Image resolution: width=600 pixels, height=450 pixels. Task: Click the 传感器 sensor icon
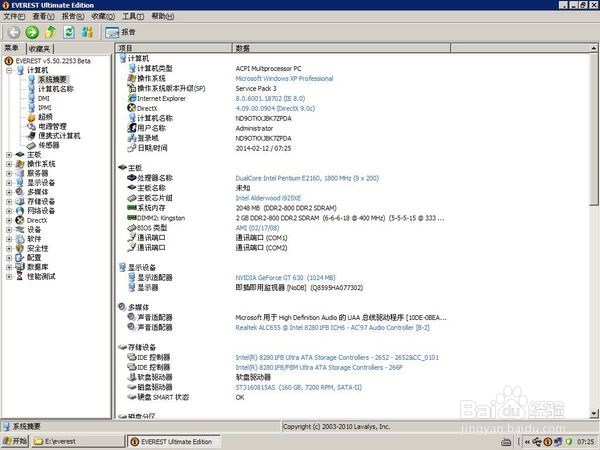pos(31,145)
